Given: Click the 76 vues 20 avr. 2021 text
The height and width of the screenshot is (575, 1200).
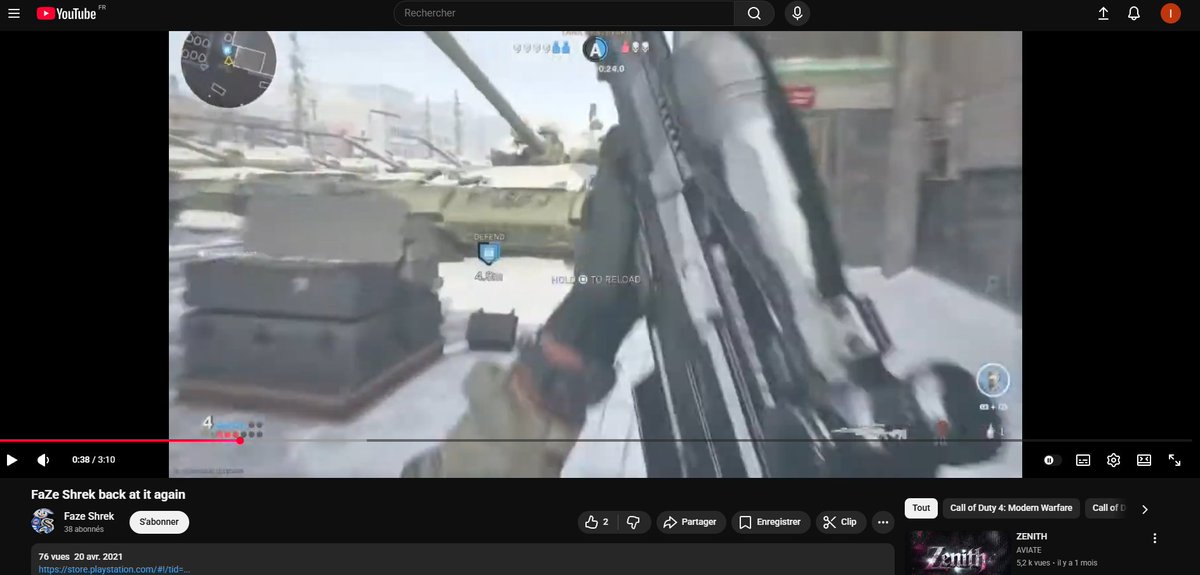Looking at the screenshot, I should pyautogui.click(x=81, y=556).
